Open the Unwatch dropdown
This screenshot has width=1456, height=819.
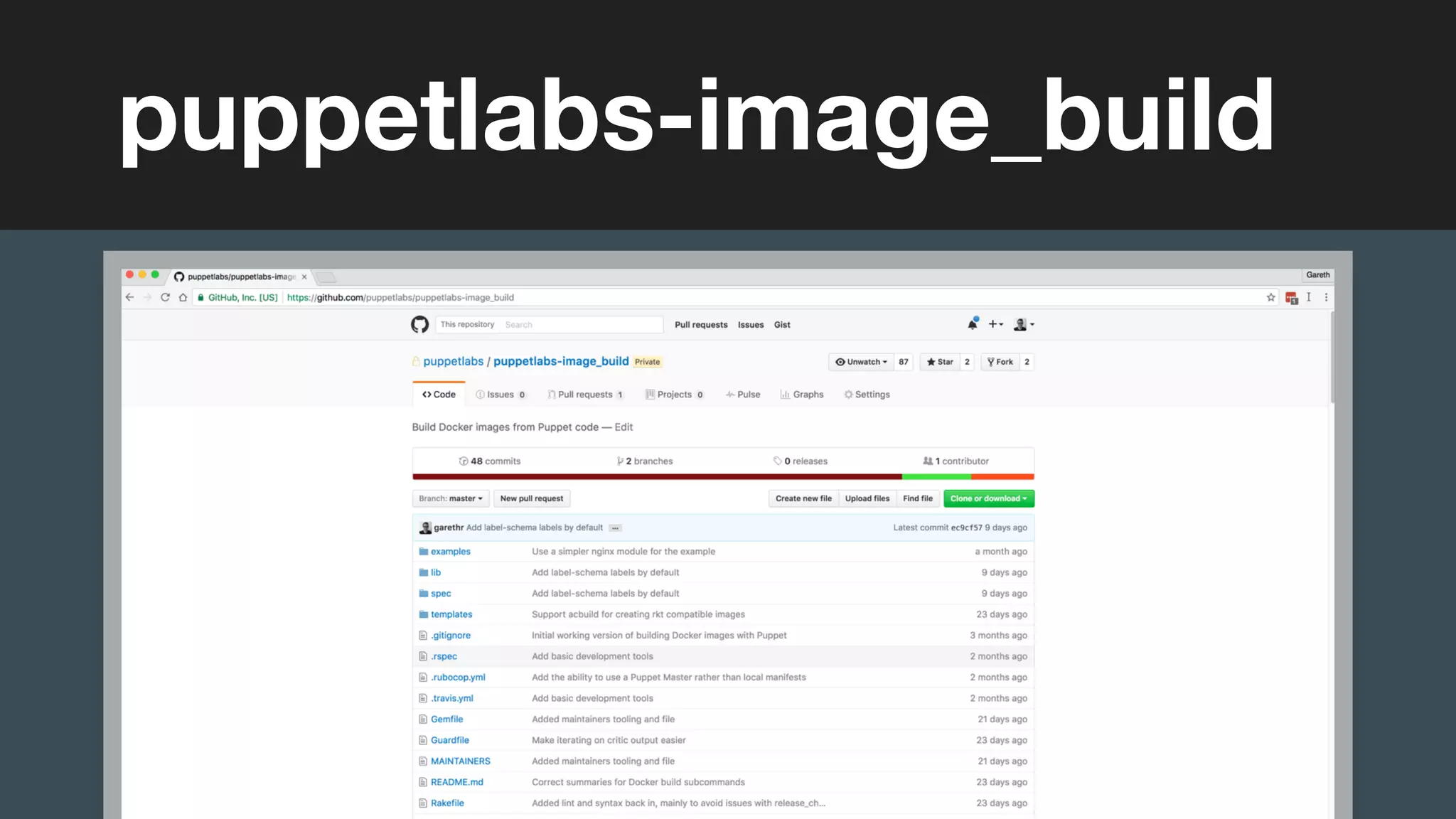(861, 362)
